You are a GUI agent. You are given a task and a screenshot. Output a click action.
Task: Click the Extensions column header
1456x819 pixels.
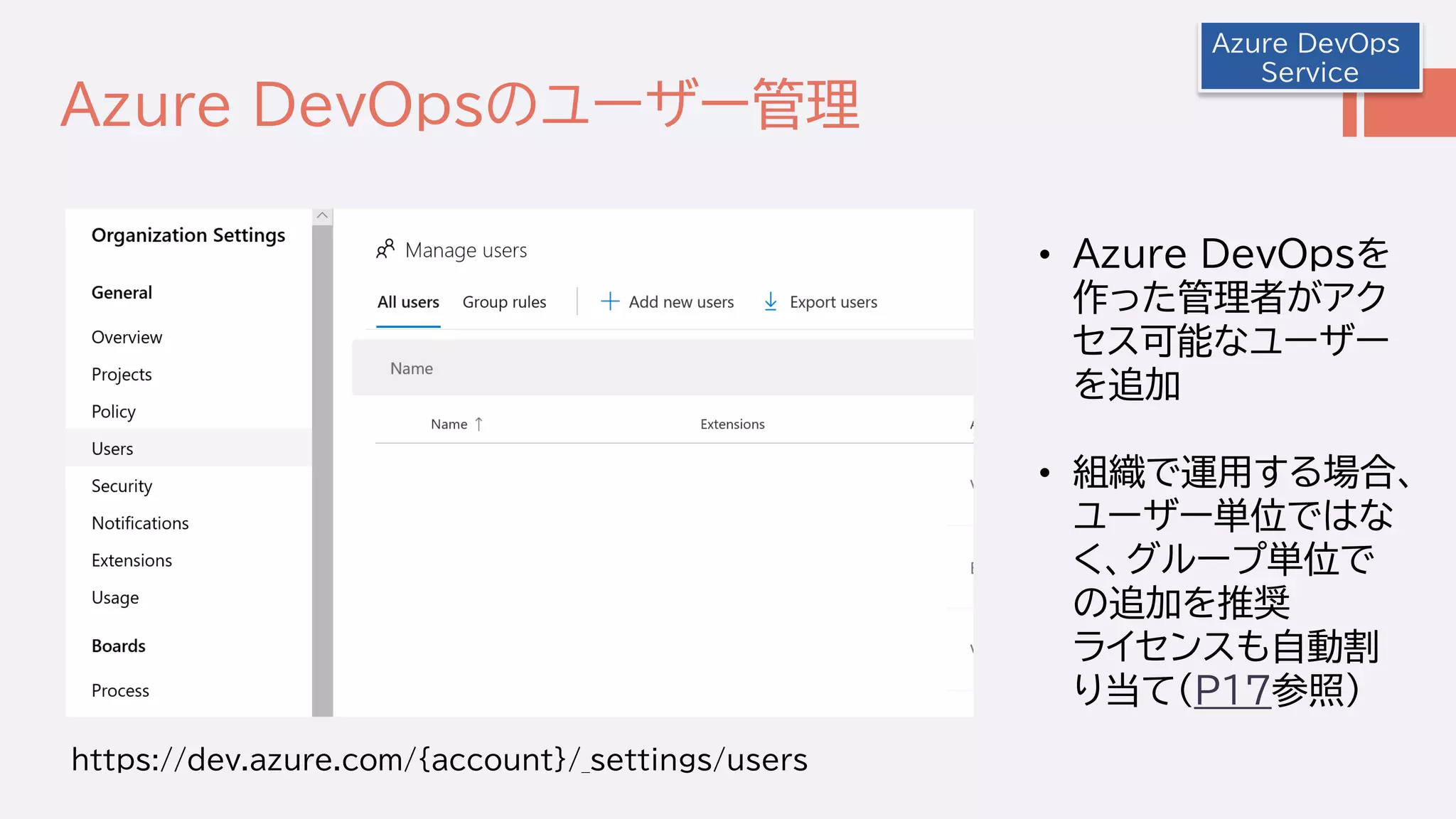pos(732,424)
